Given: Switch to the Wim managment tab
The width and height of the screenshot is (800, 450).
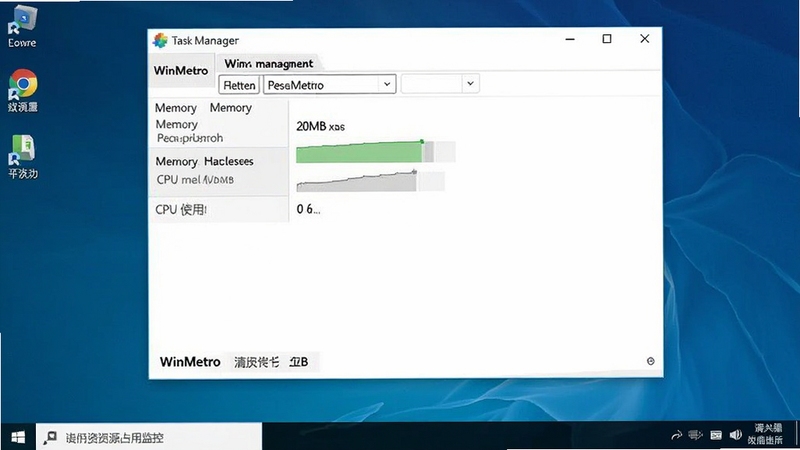Looking at the screenshot, I should 269,63.
